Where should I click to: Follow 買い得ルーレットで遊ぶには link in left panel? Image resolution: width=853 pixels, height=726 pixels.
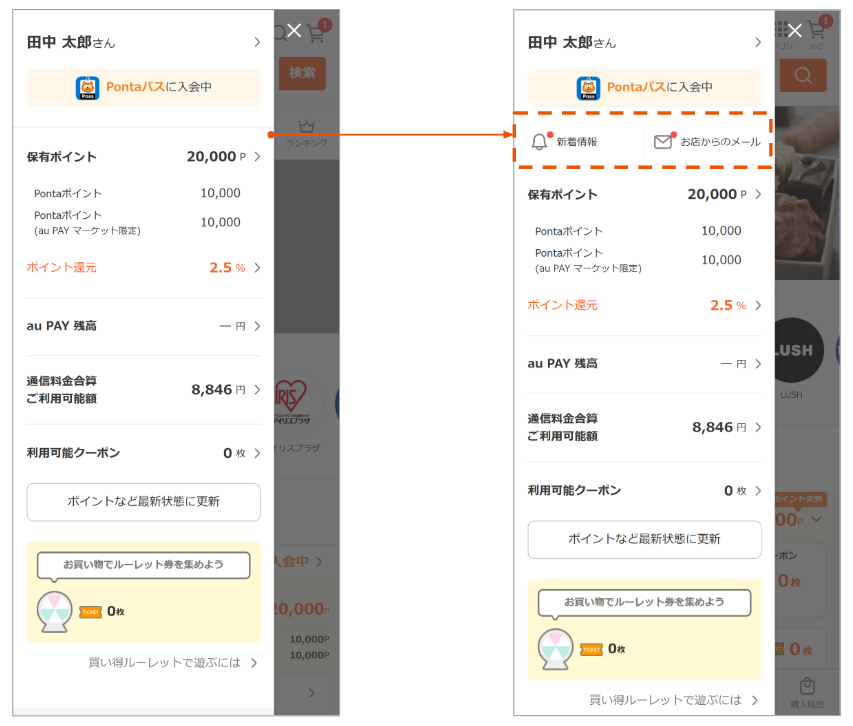click(x=172, y=662)
